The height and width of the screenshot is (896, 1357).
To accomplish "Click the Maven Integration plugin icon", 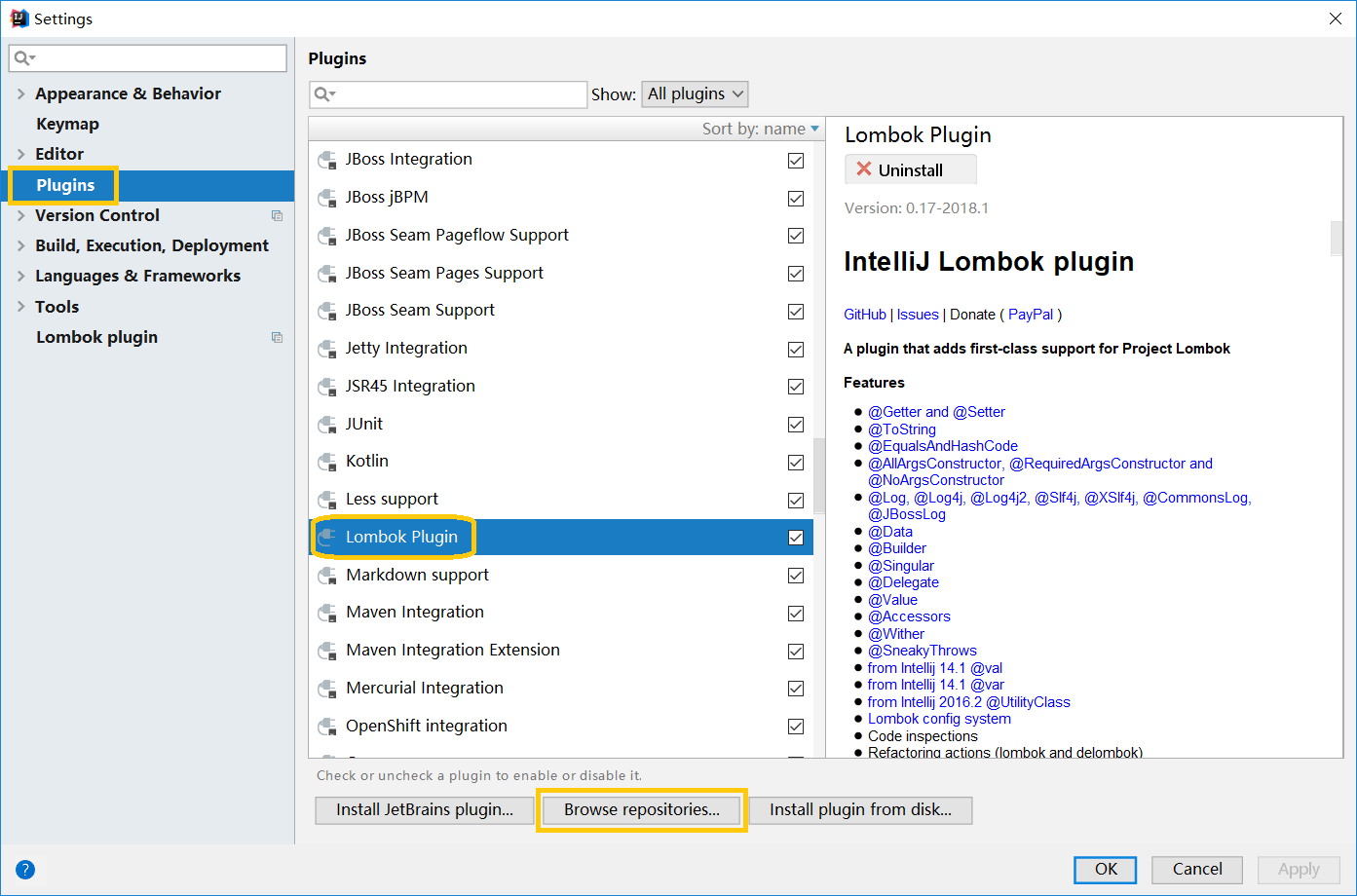I will click(327, 613).
